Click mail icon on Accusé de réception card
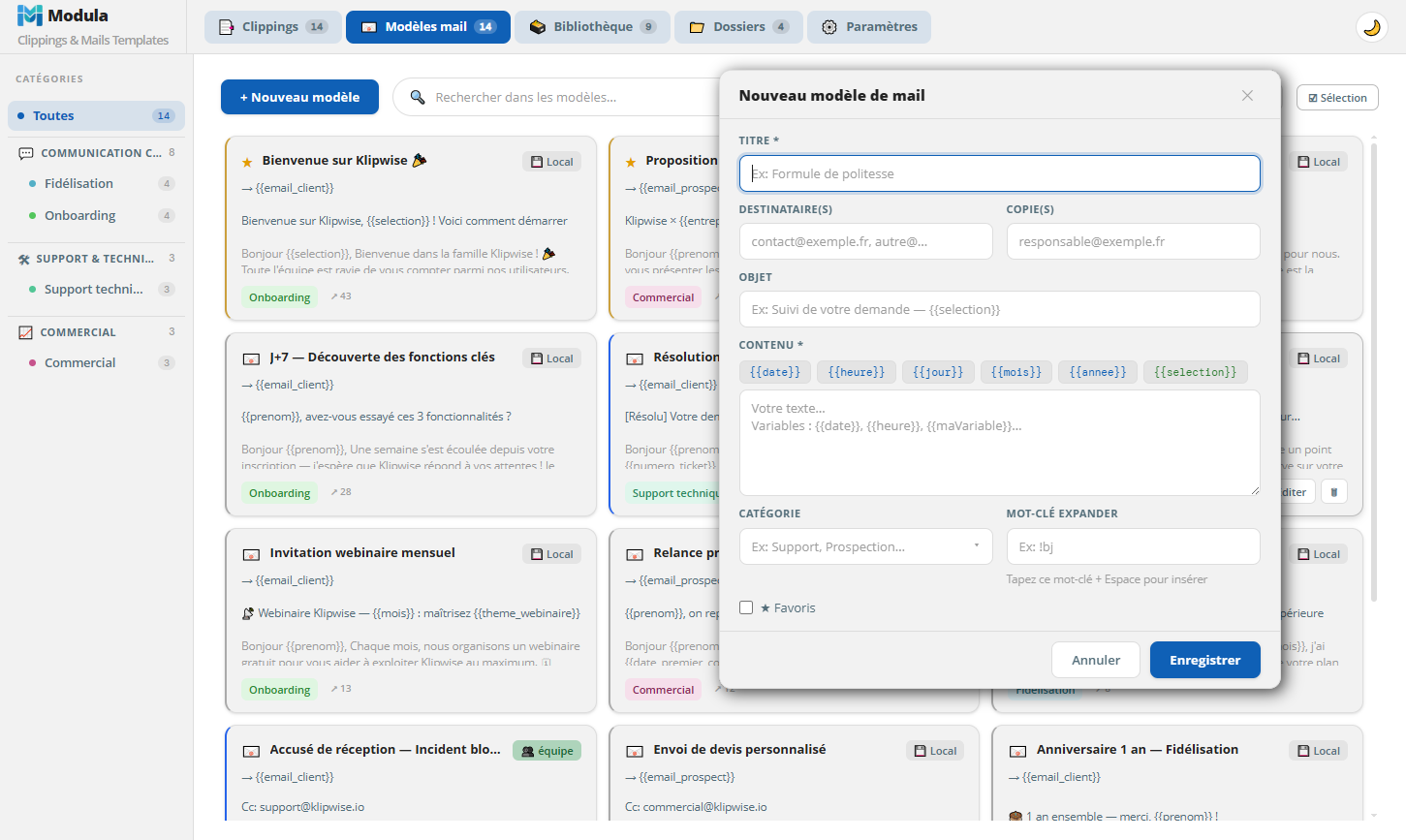The width and height of the screenshot is (1406, 840). pyautogui.click(x=251, y=751)
